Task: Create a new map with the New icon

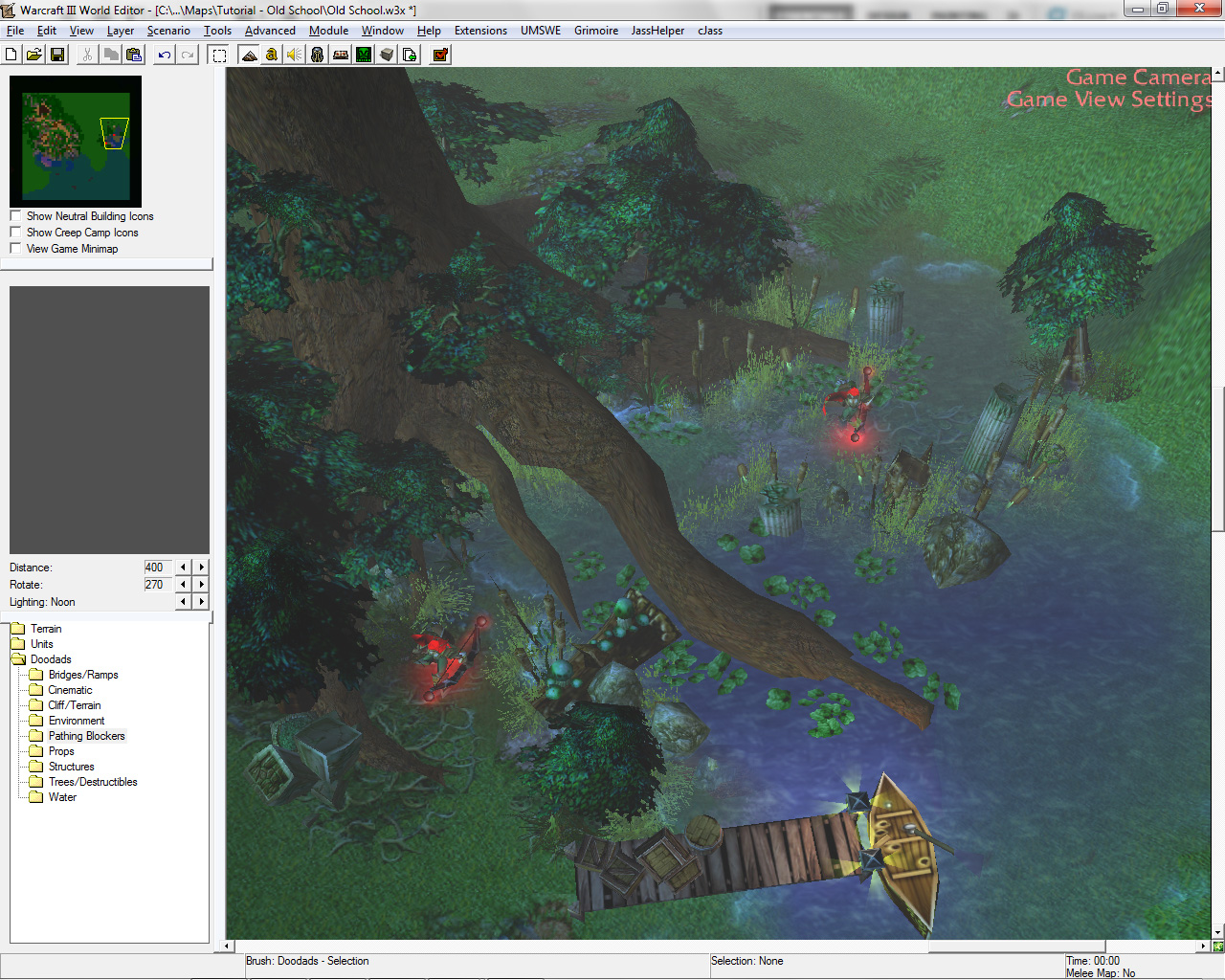Action: (x=11, y=55)
